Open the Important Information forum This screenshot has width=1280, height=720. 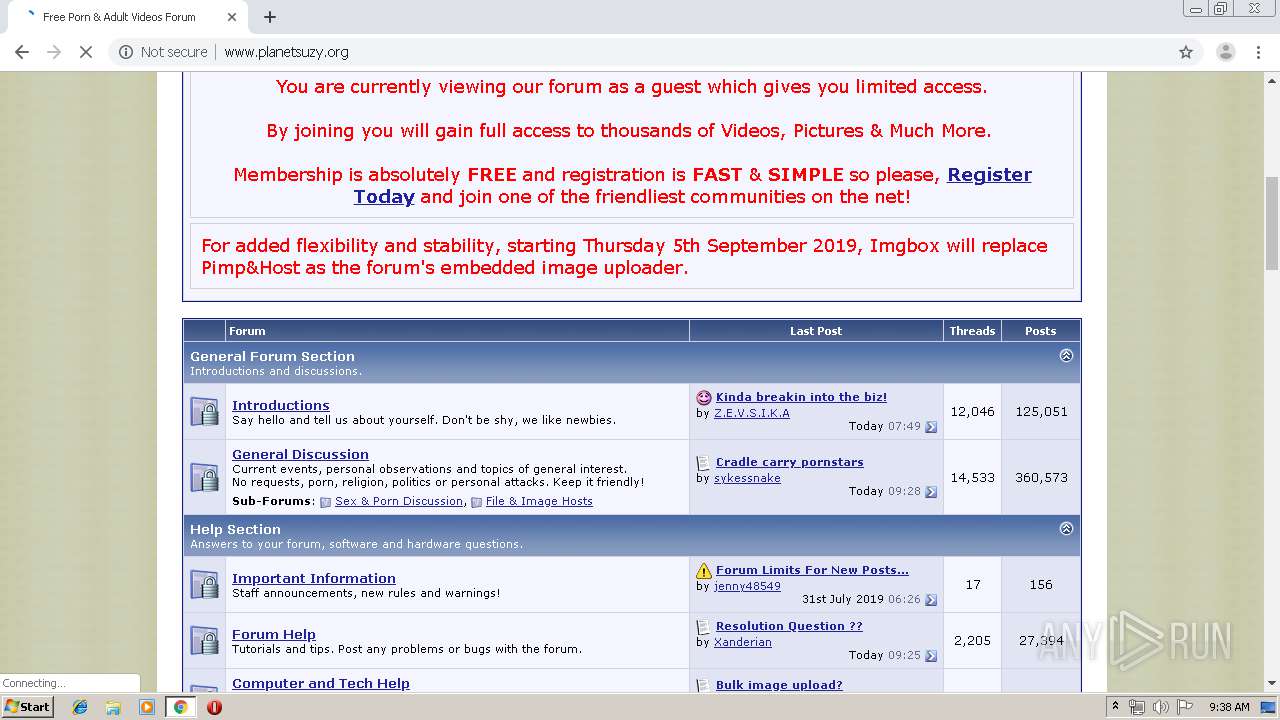314,578
